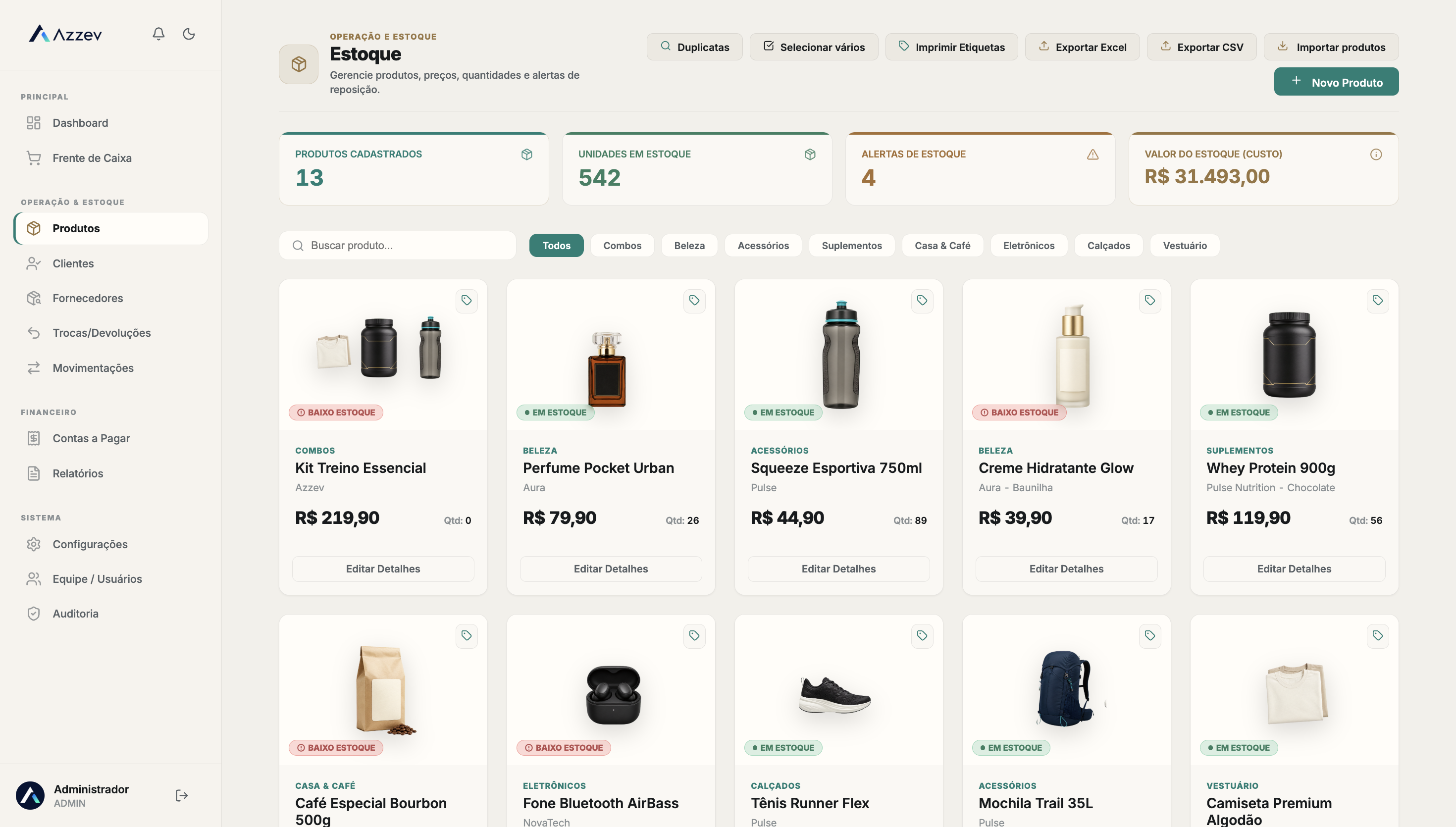The image size is (1456, 827).
Task: Show the Calçados category
Action: pos(1108,245)
